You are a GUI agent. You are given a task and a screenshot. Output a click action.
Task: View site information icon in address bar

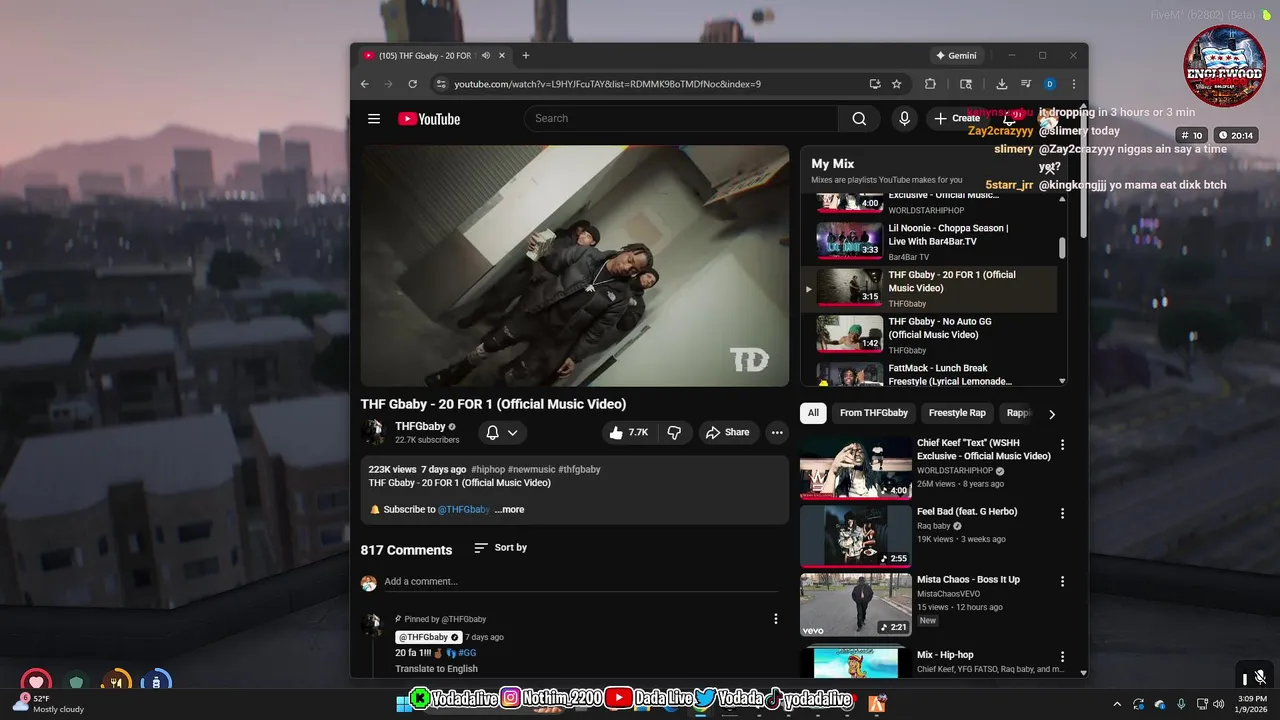pos(440,84)
